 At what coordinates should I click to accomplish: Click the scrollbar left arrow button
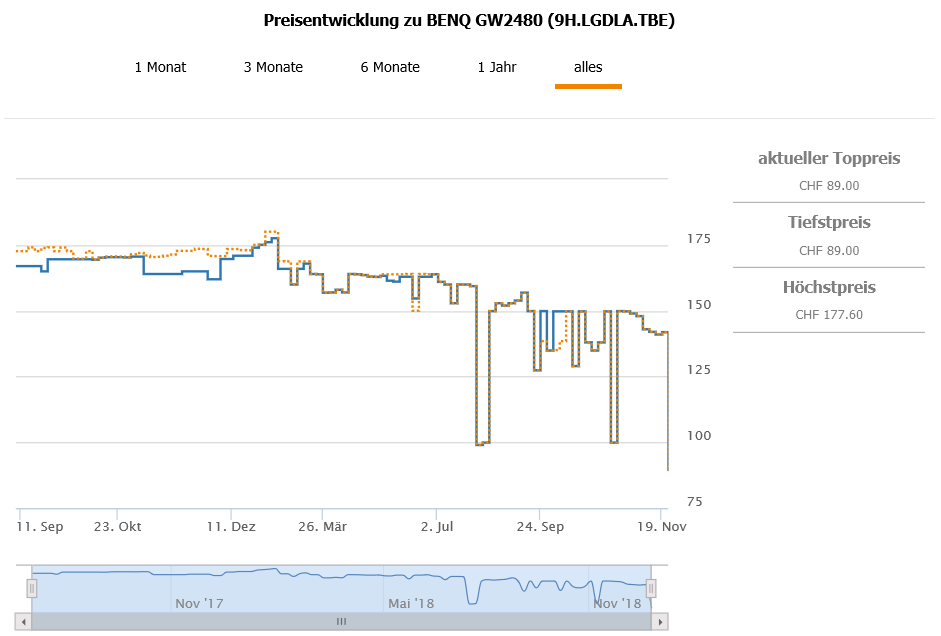(x=24, y=622)
